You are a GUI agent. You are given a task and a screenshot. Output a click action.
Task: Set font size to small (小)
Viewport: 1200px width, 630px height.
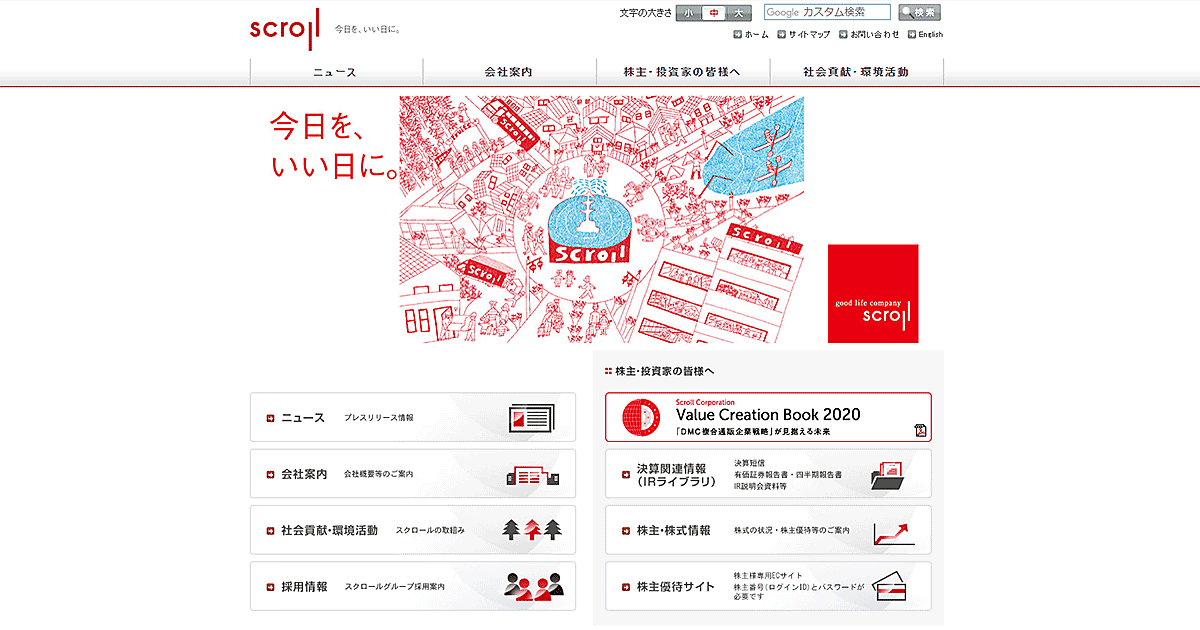[x=689, y=13]
